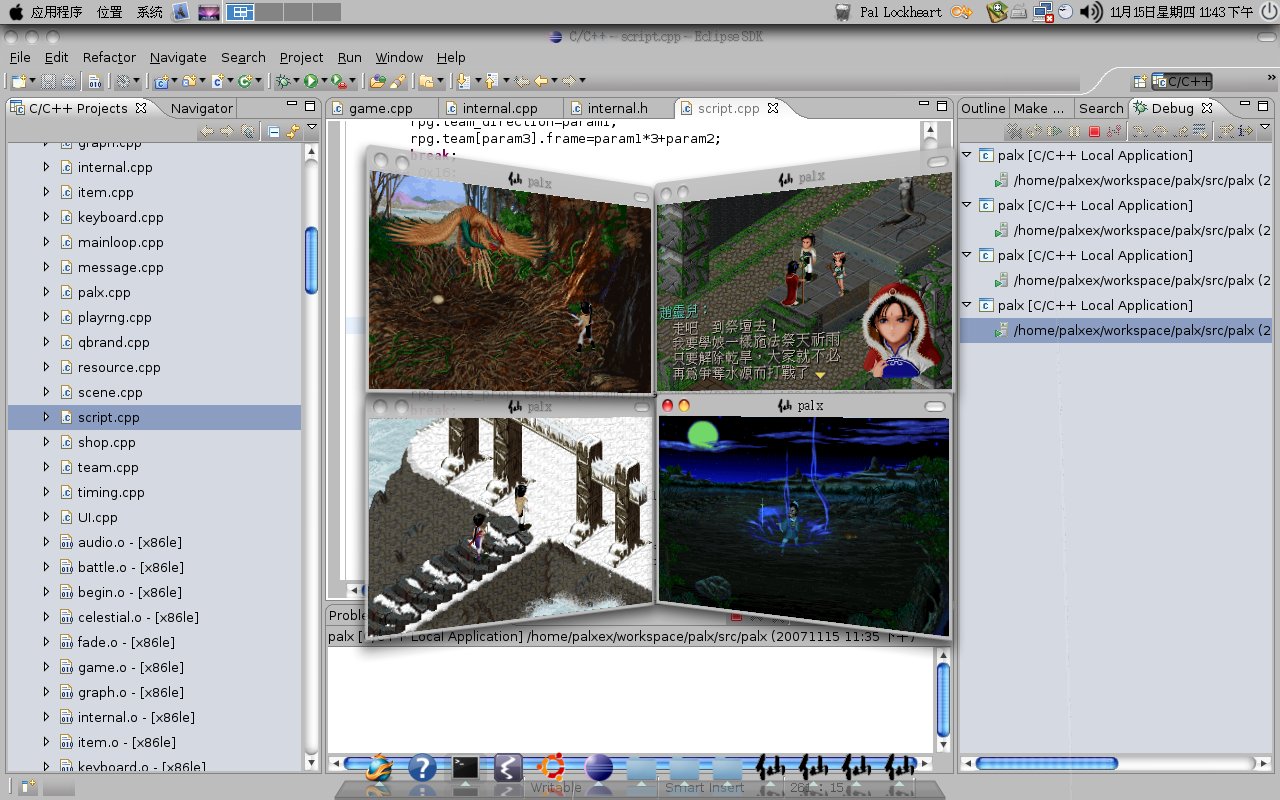Open the File menu
This screenshot has width=1280, height=800.
[20, 57]
